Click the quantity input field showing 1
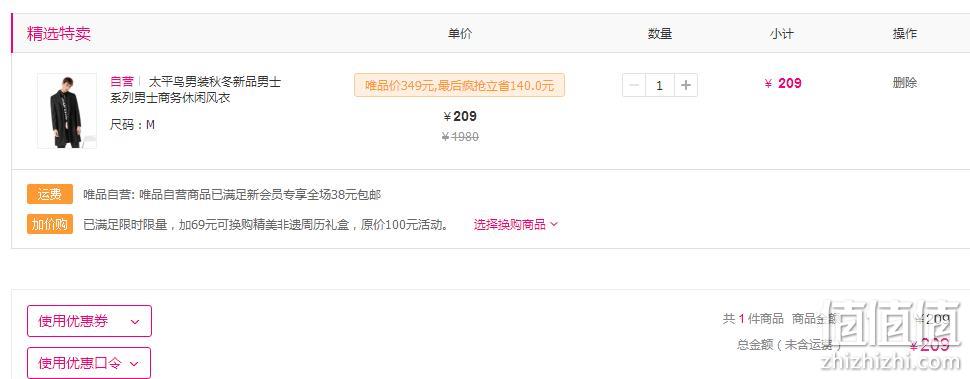This screenshot has width=970, height=379. coord(659,85)
